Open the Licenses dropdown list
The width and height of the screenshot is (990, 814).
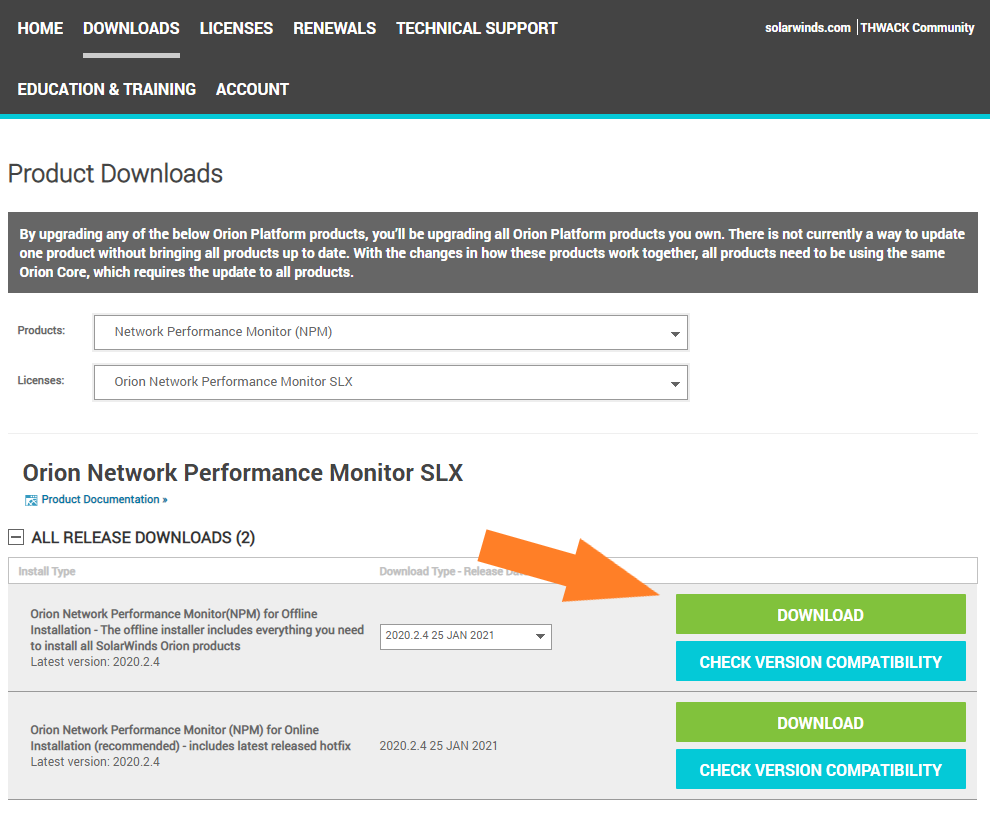click(x=391, y=382)
